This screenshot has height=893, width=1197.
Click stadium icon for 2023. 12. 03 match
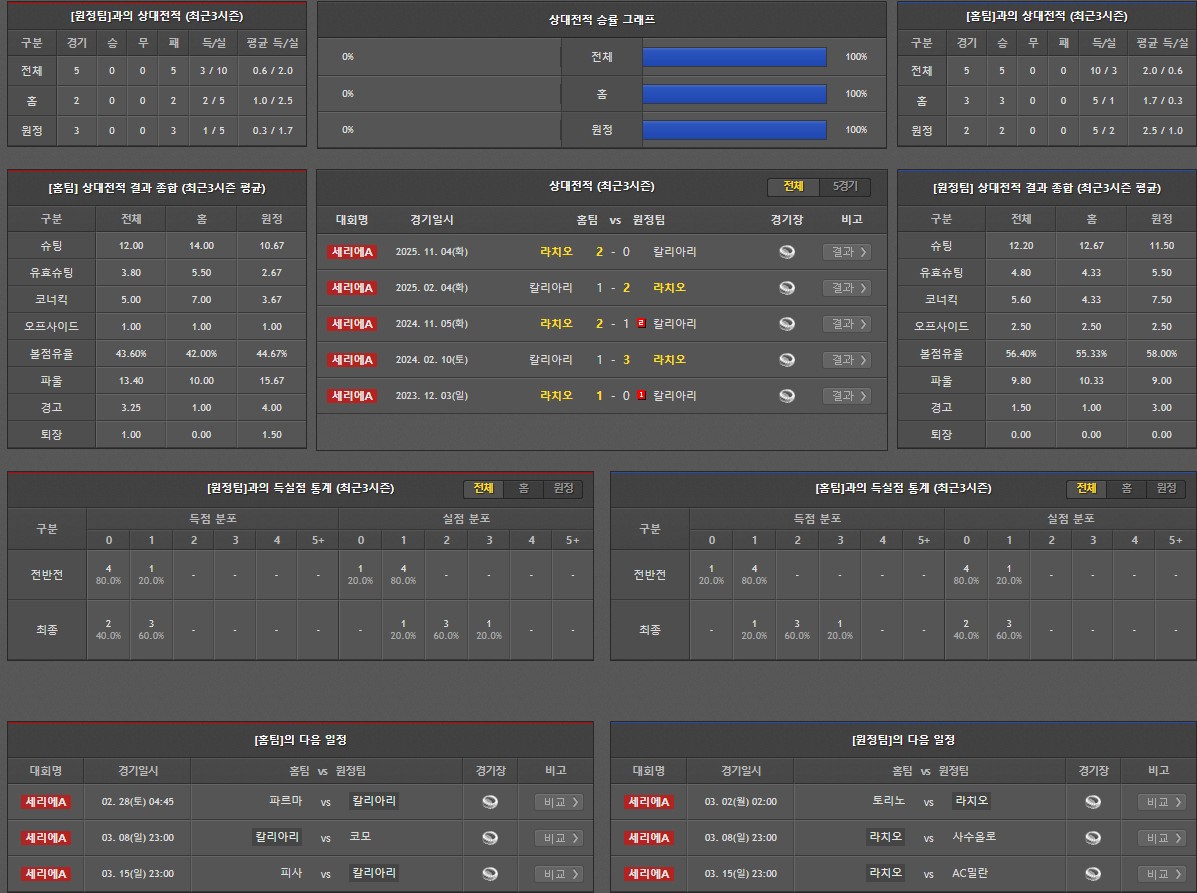[x=787, y=396]
